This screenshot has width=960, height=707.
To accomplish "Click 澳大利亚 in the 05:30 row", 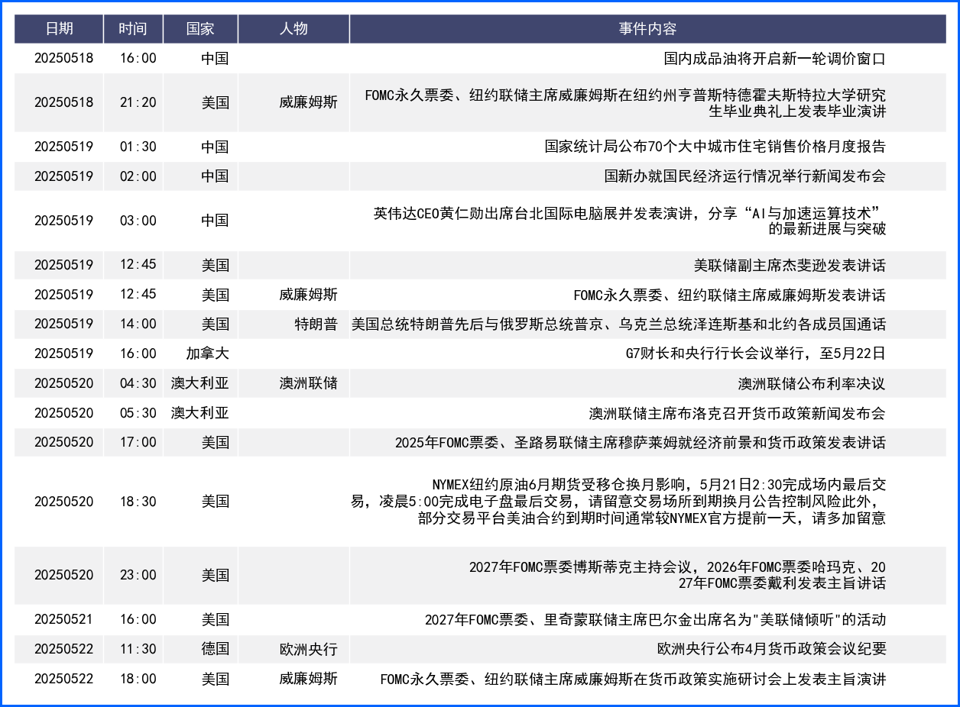I will [x=200, y=413].
